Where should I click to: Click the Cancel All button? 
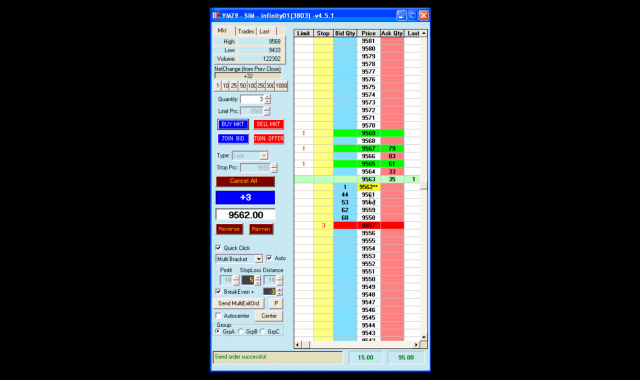point(245,181)
